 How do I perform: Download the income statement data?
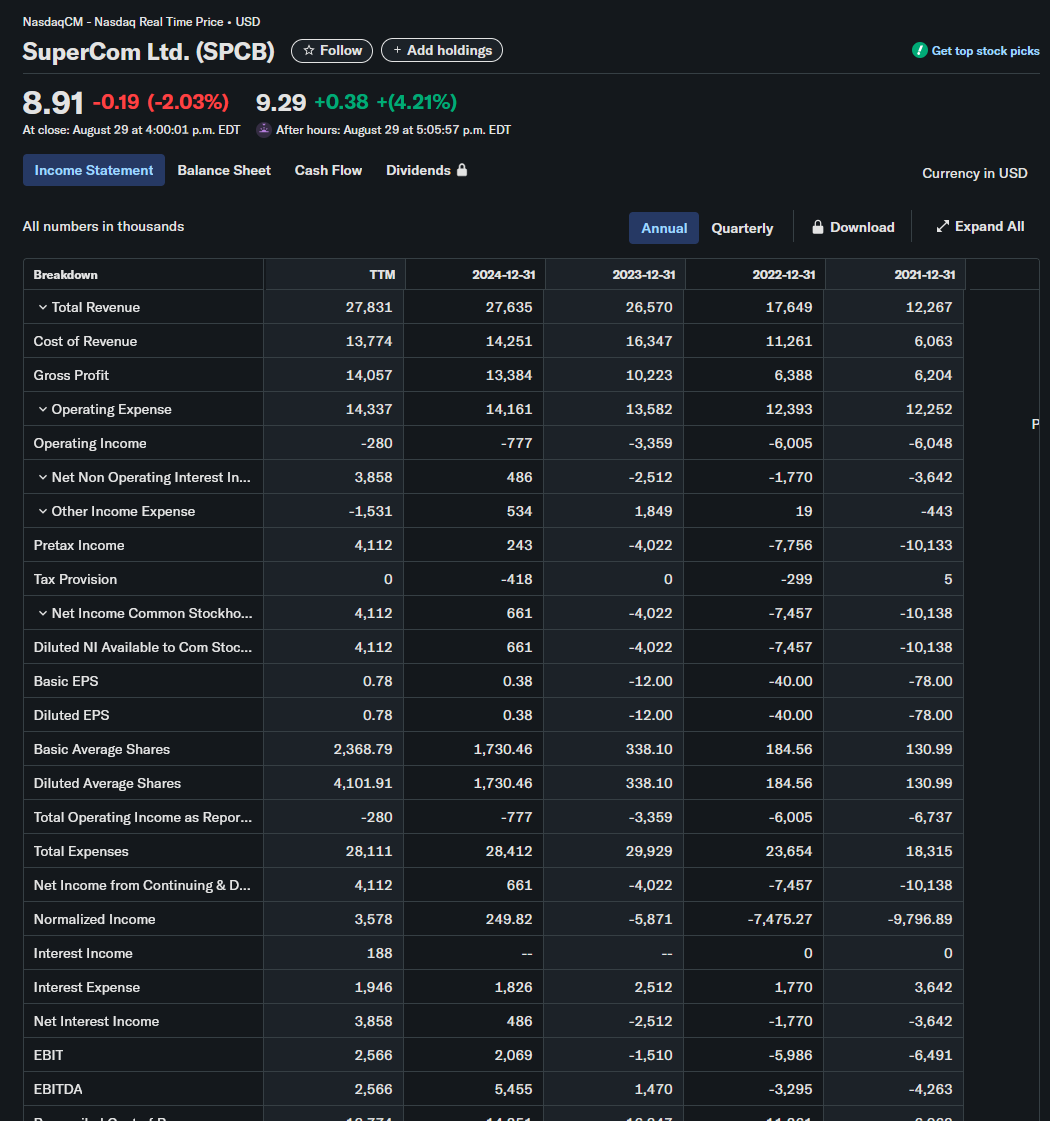(x=853, y=227)
